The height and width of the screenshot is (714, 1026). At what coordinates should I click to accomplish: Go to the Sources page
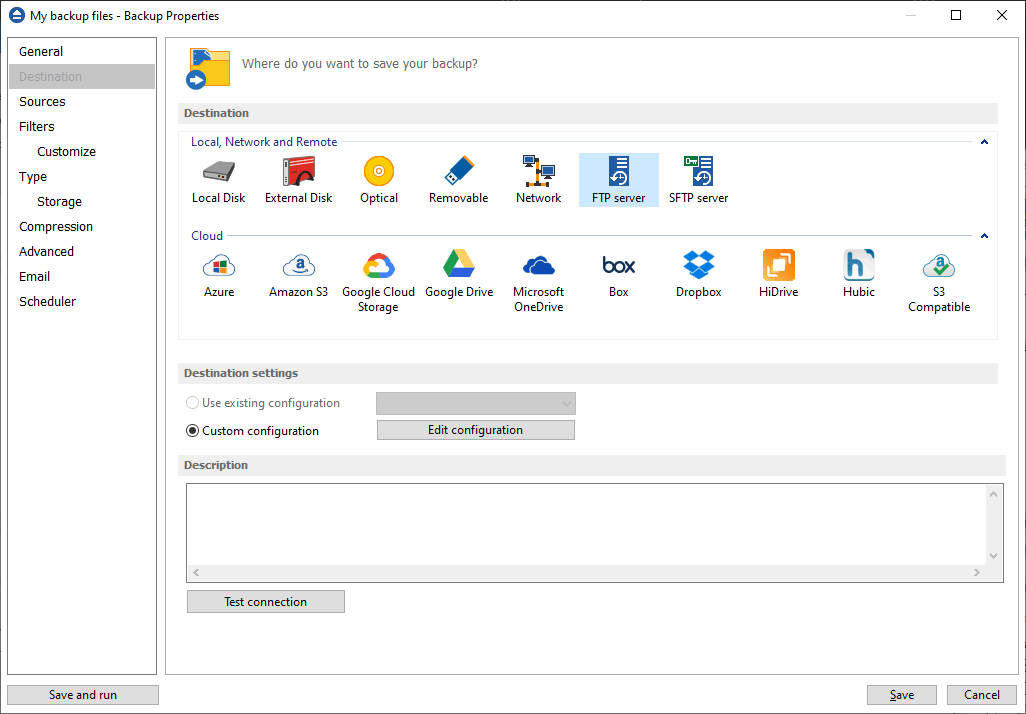[x=82, y=101]
